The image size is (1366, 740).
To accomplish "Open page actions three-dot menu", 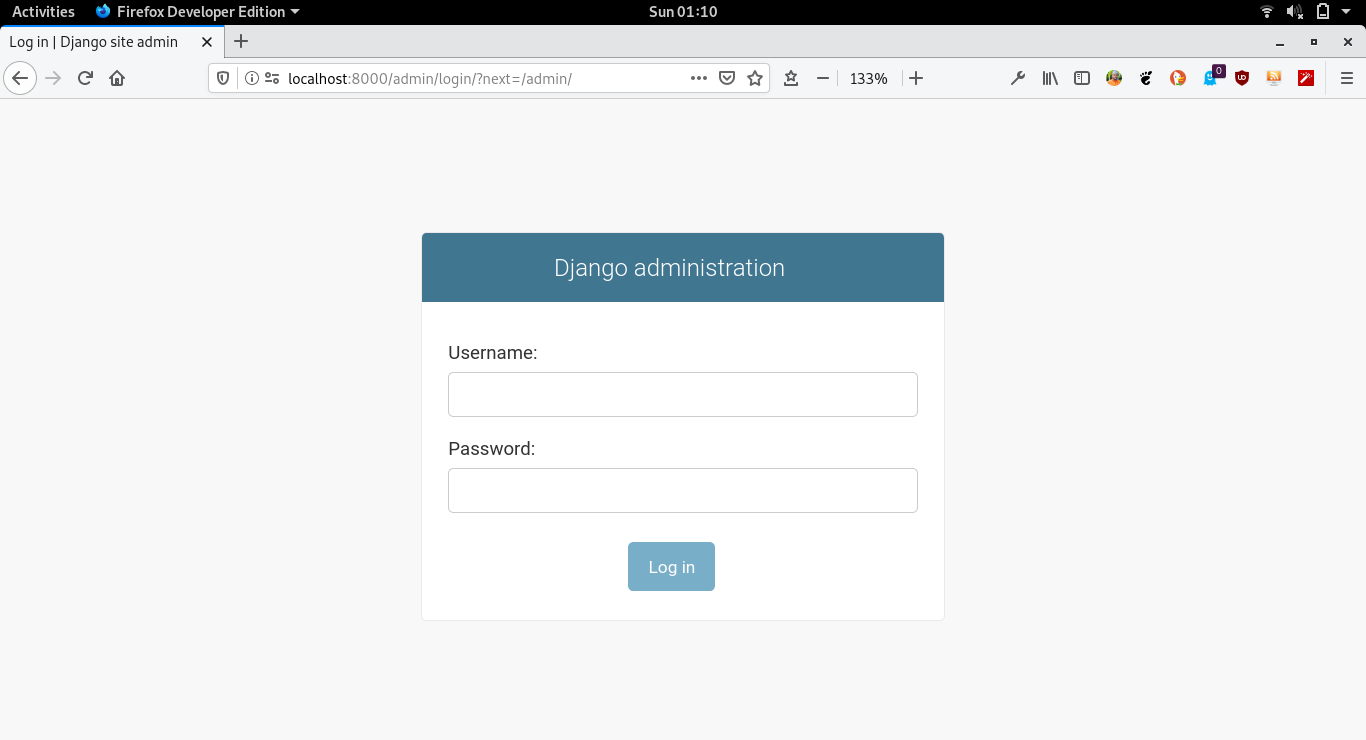I will pyautogui.click(x=699, y=78).
